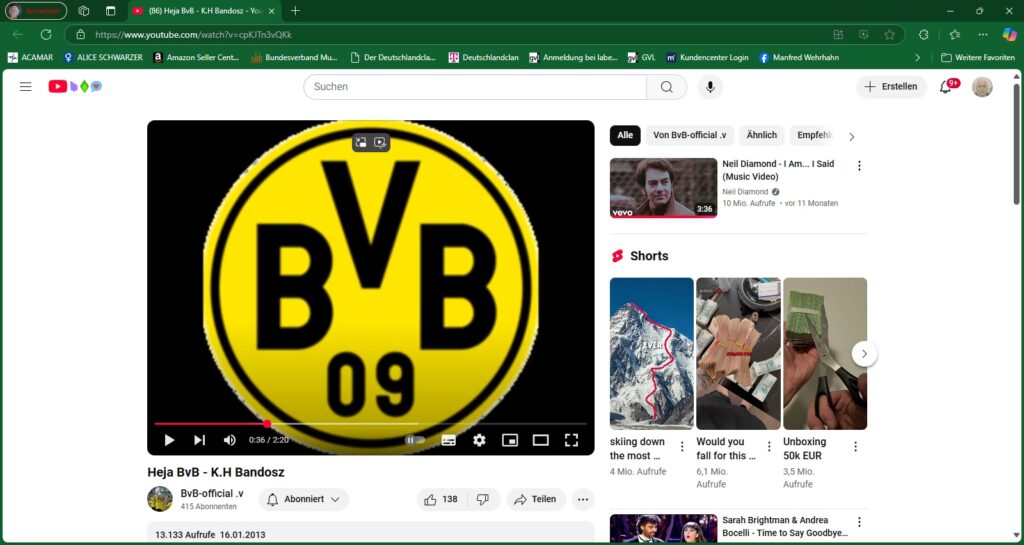
Task: Open the browser settings ellipsis menu
Action: (983, 35)
